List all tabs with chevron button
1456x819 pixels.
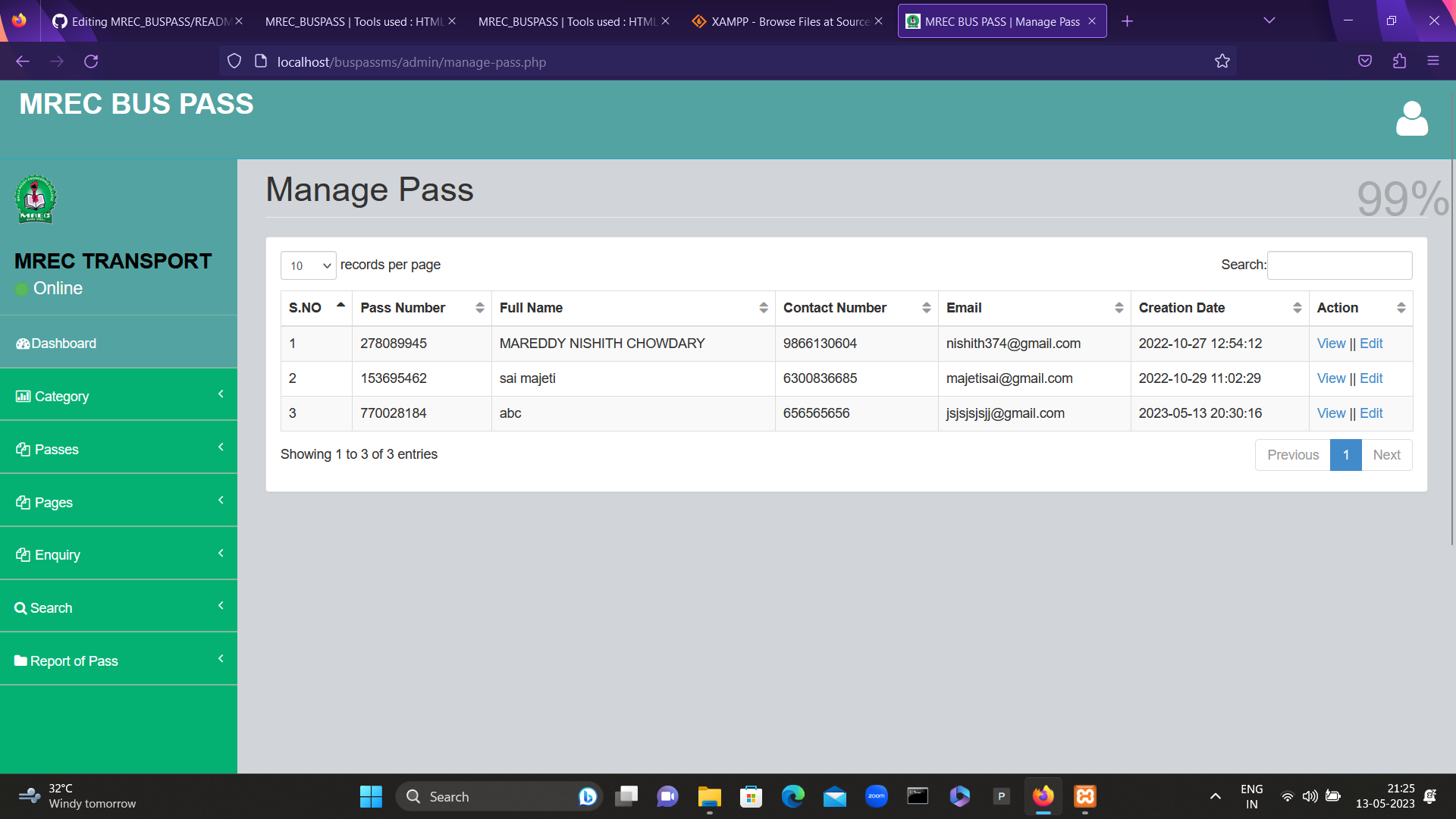[1269, 20]
